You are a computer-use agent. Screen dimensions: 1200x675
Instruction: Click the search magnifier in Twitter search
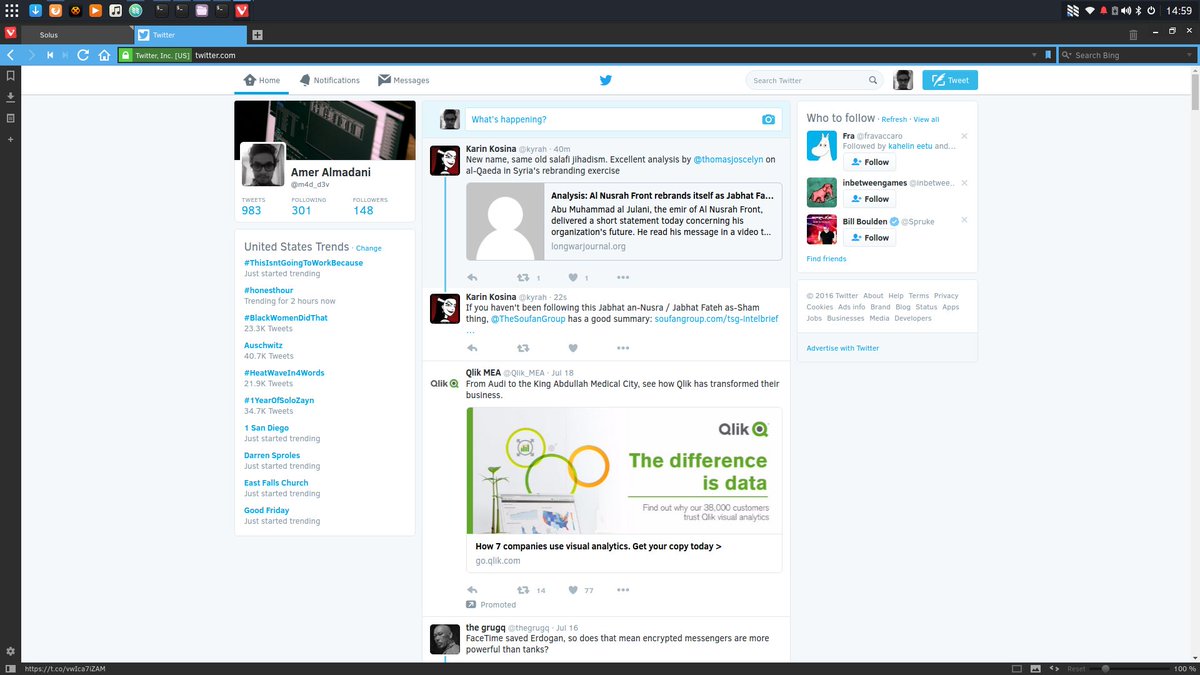click(872, 80)
